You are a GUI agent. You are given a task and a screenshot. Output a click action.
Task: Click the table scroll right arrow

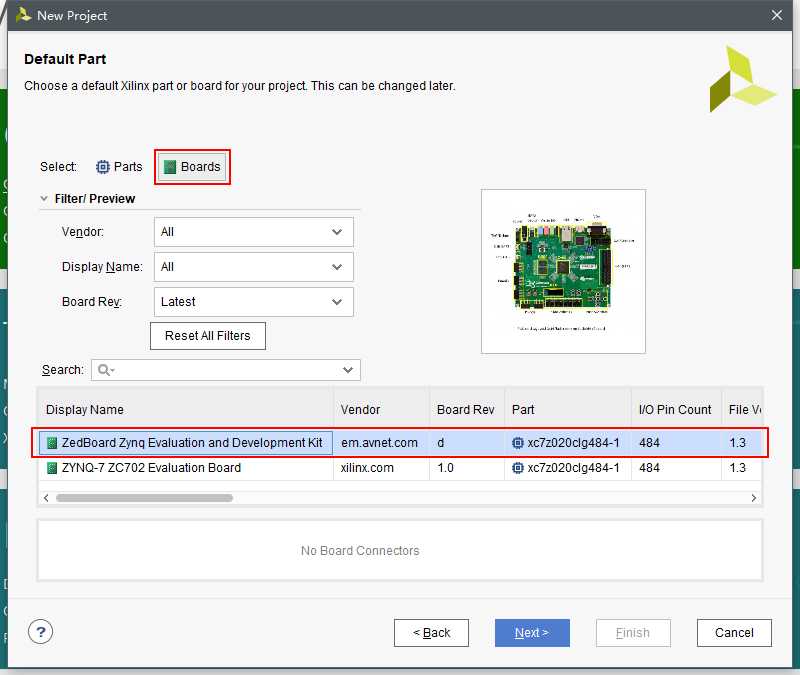[754, 498]
